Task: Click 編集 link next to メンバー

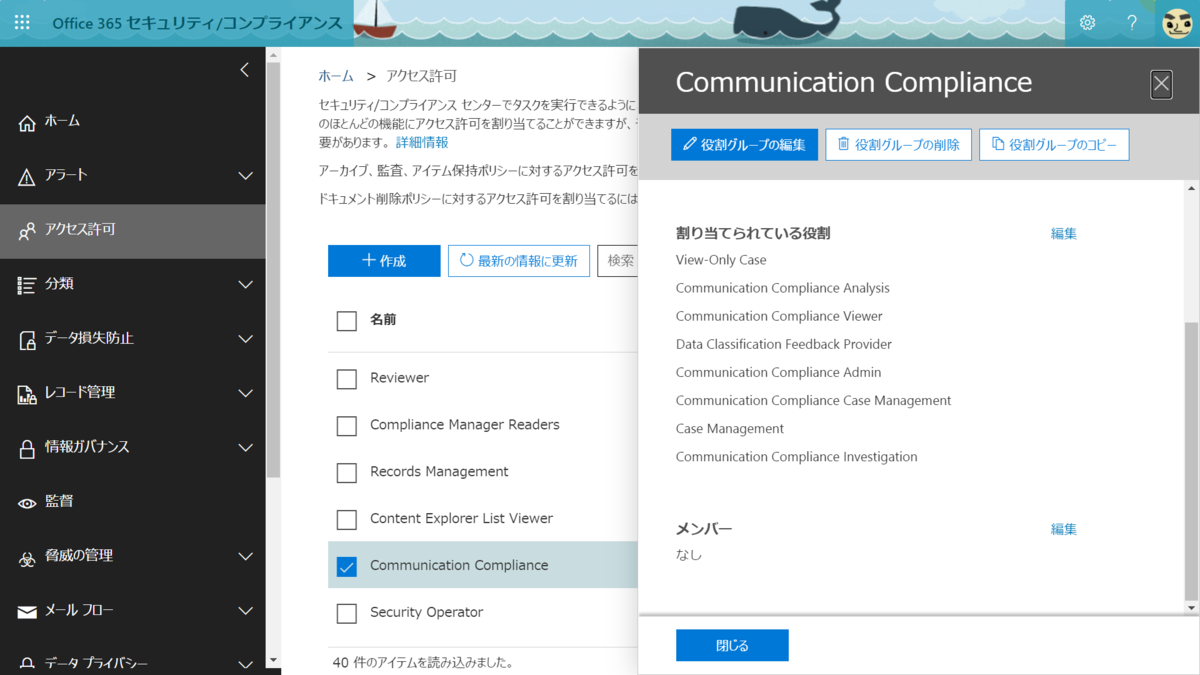Action: coord(1064,529)
